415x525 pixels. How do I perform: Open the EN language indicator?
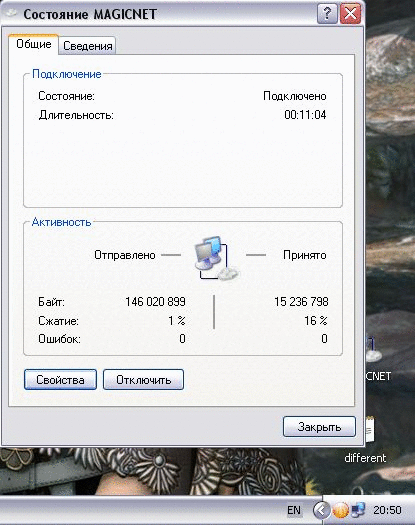[294, 510]
